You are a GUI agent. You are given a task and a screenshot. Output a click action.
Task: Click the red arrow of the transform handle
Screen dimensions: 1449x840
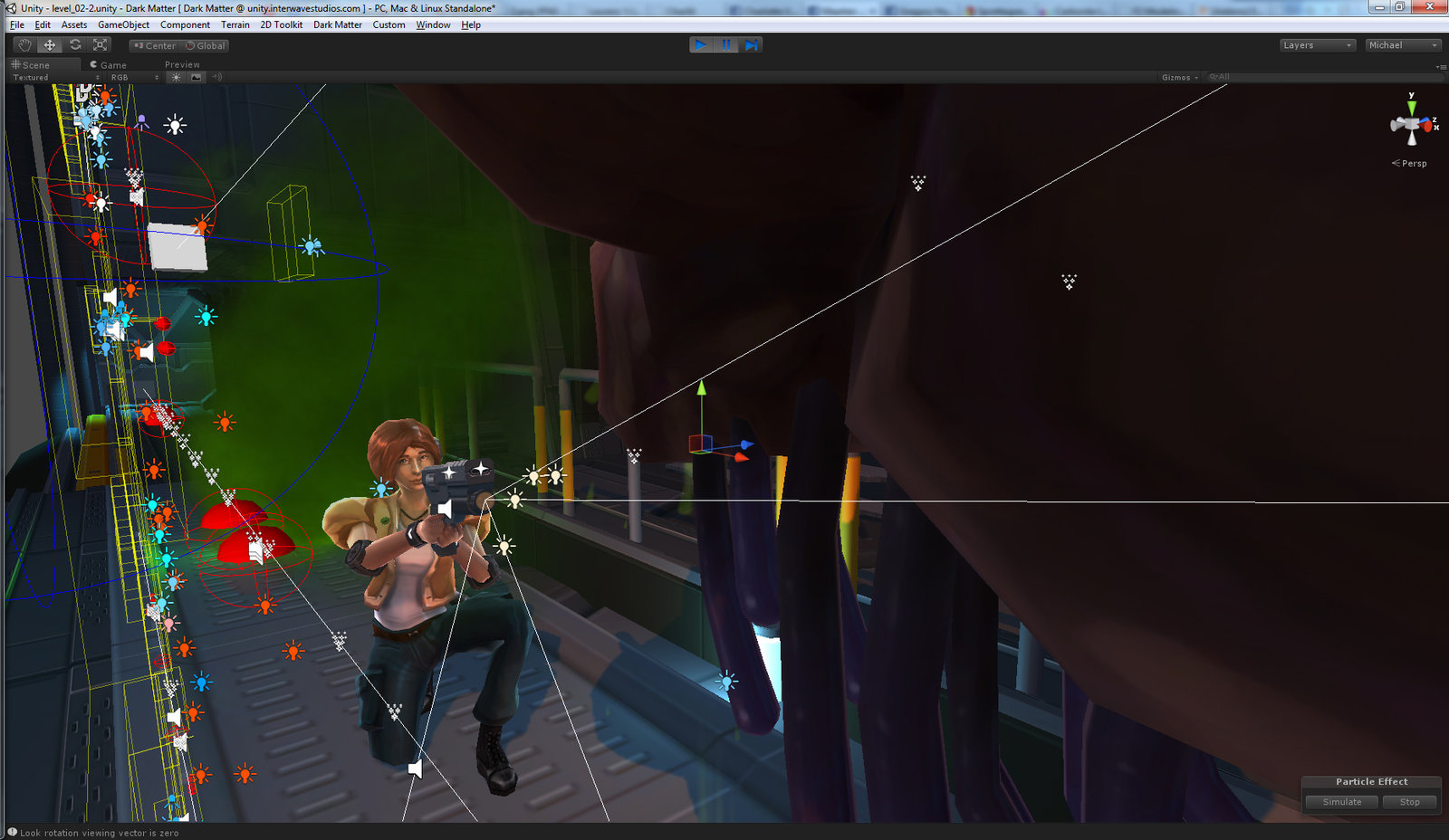coord(741,457)
